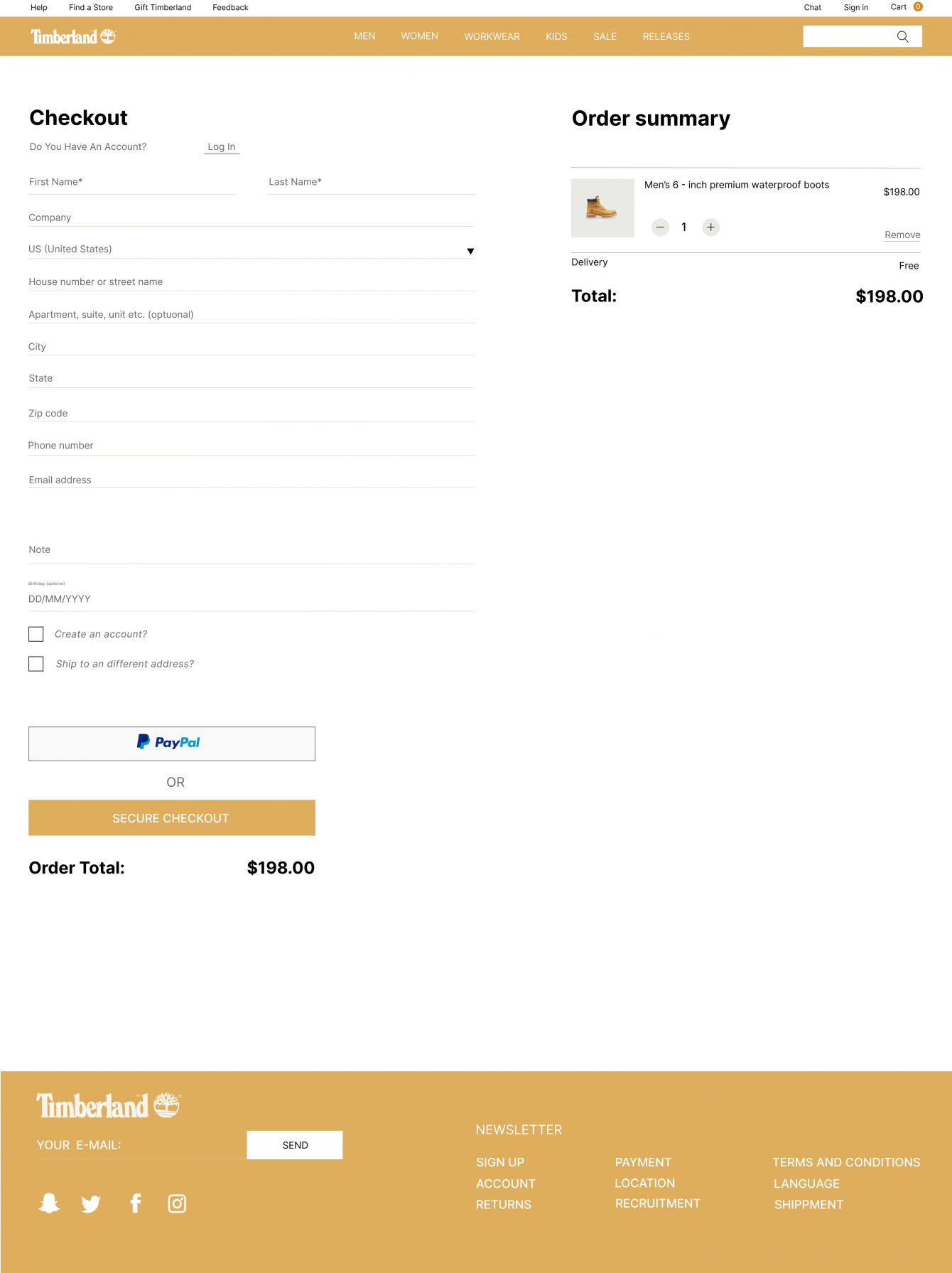
Task: Focus the Email address field
Action: click(251, 479)
